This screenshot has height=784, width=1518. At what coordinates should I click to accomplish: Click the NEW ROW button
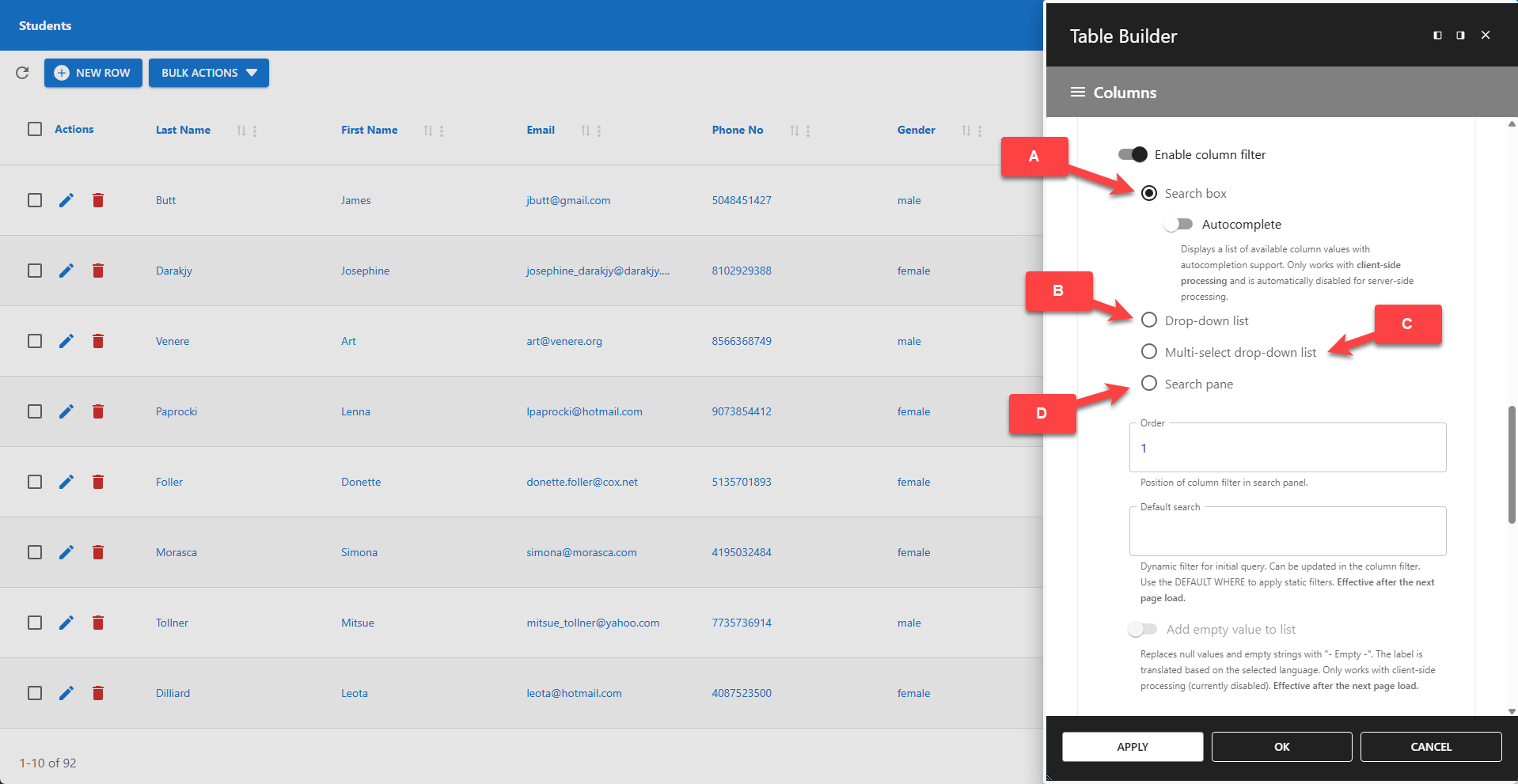93,73
